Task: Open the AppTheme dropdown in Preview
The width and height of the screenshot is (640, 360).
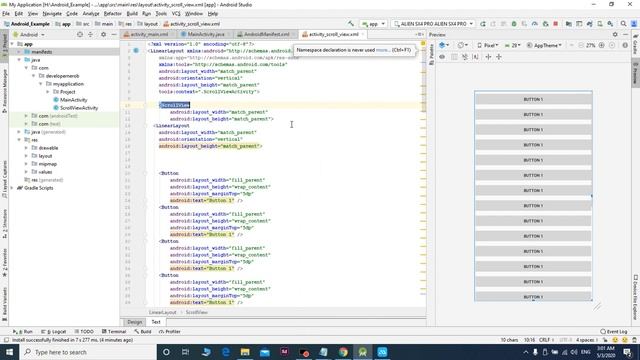Action: 544,45
